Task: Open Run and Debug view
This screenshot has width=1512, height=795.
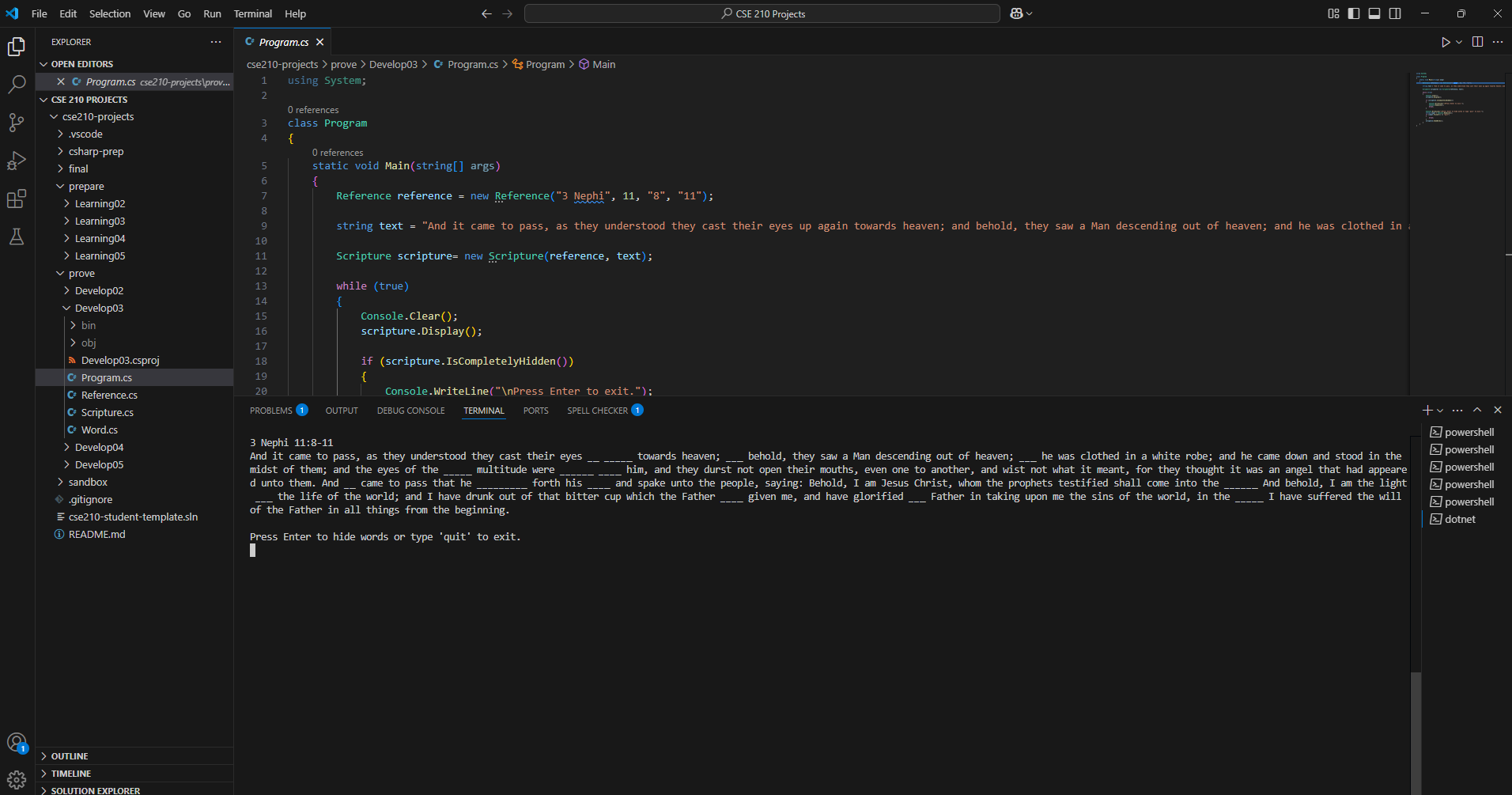Action: point(17,161)
